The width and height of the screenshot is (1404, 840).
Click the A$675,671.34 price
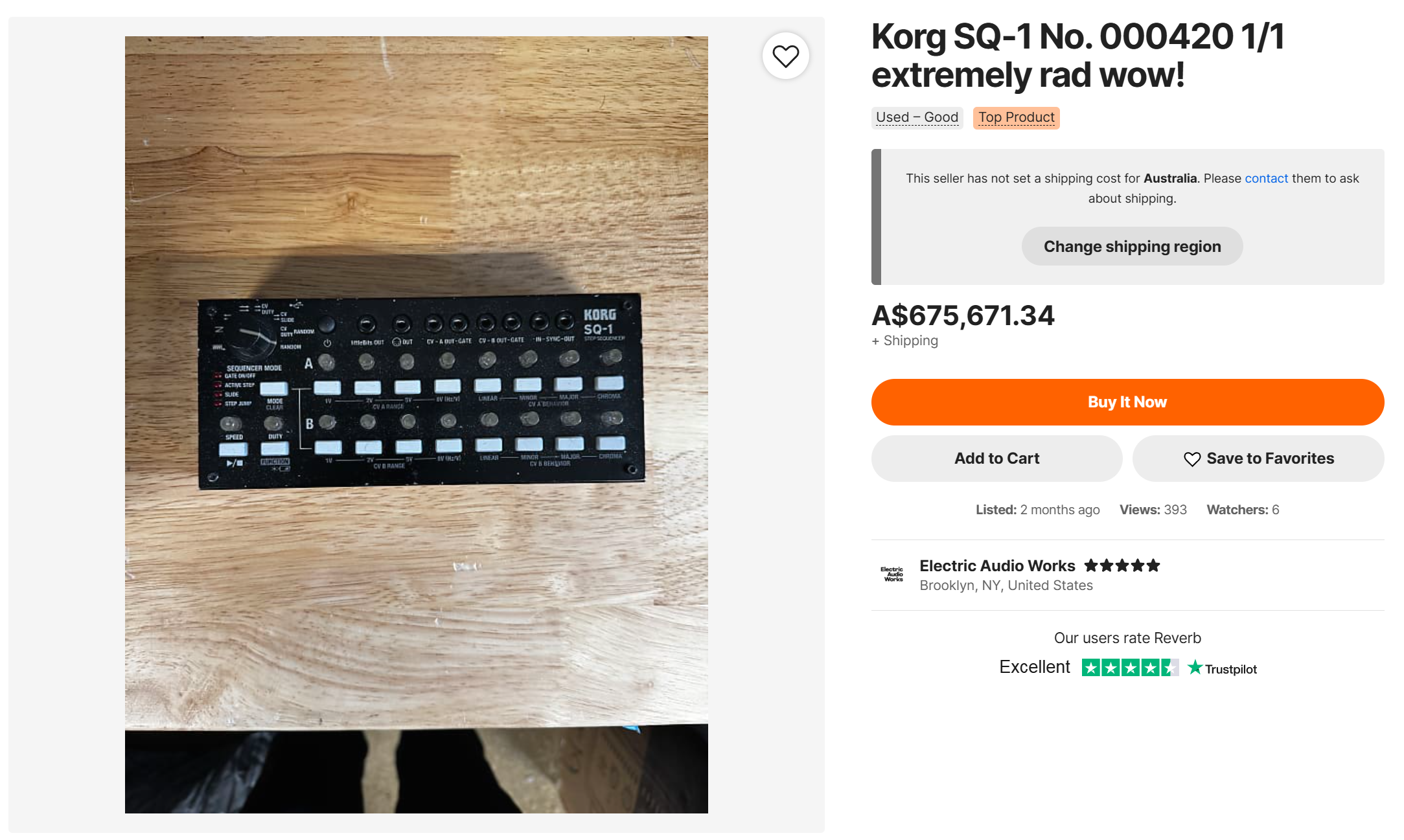[x=963, y=315]
